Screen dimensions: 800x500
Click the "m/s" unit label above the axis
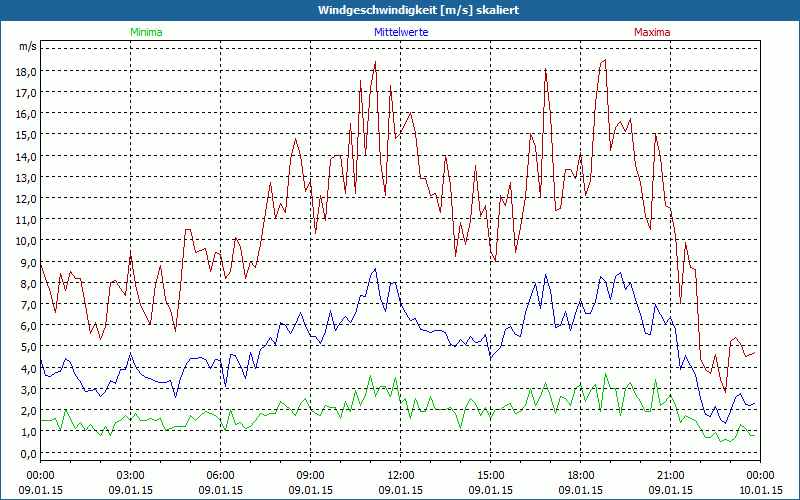pyautogui.click(x=28, y=47)
